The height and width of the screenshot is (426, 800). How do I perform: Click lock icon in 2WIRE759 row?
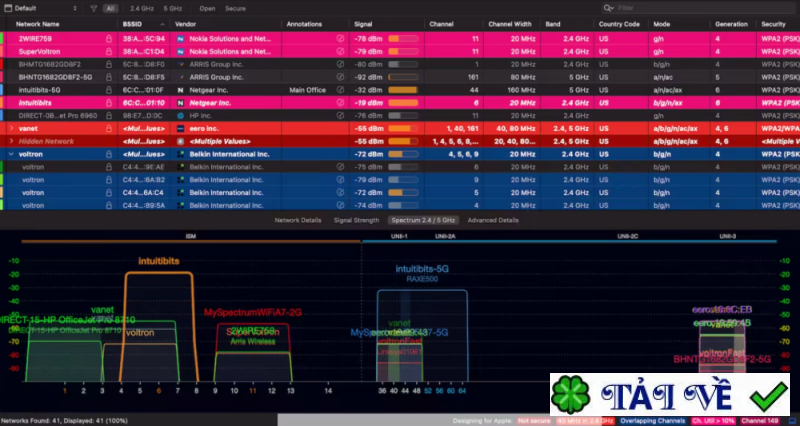[x=109, y=38]
